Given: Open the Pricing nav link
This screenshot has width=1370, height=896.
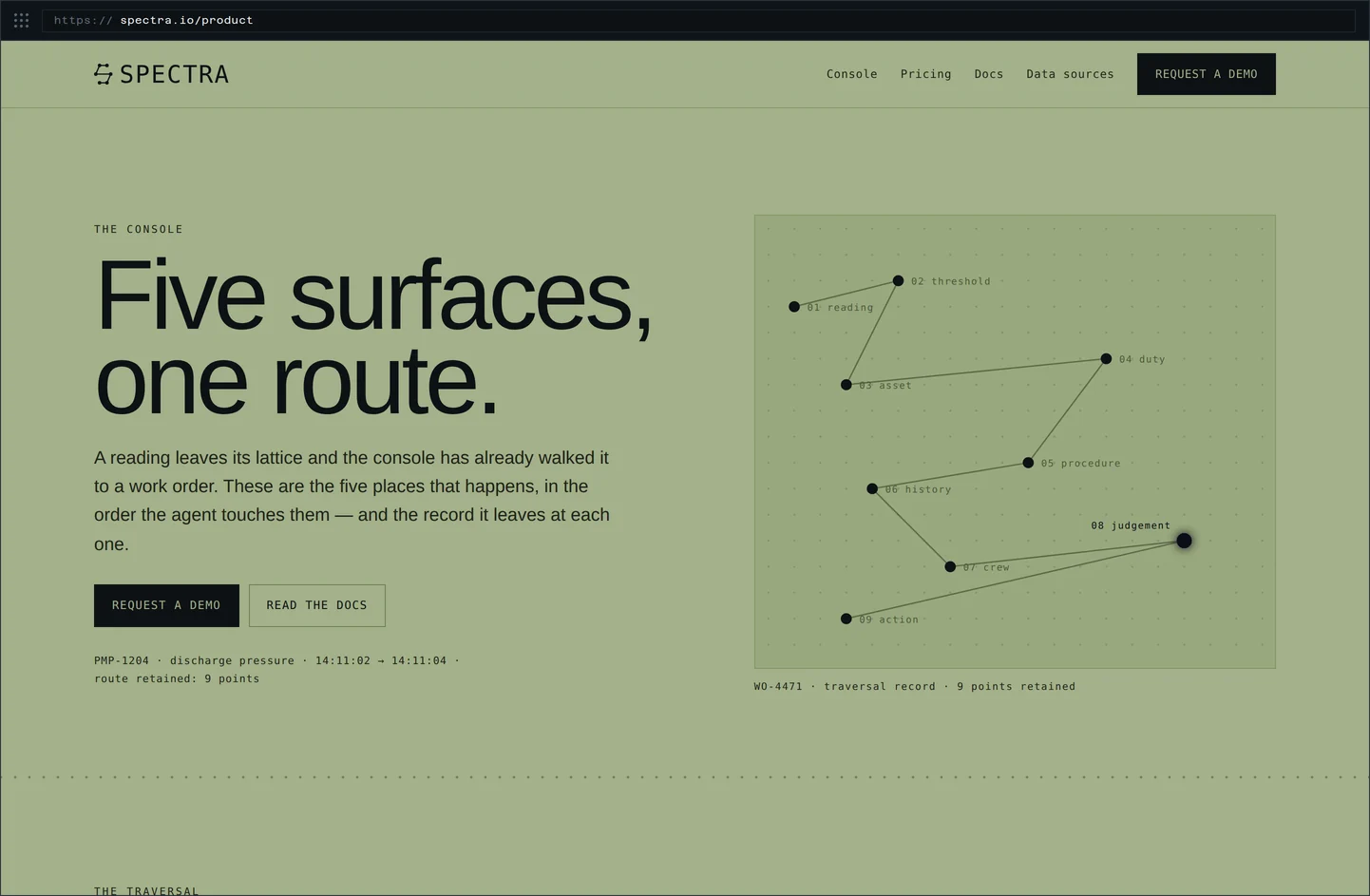Looking at the screenshot, I should 925,74.
